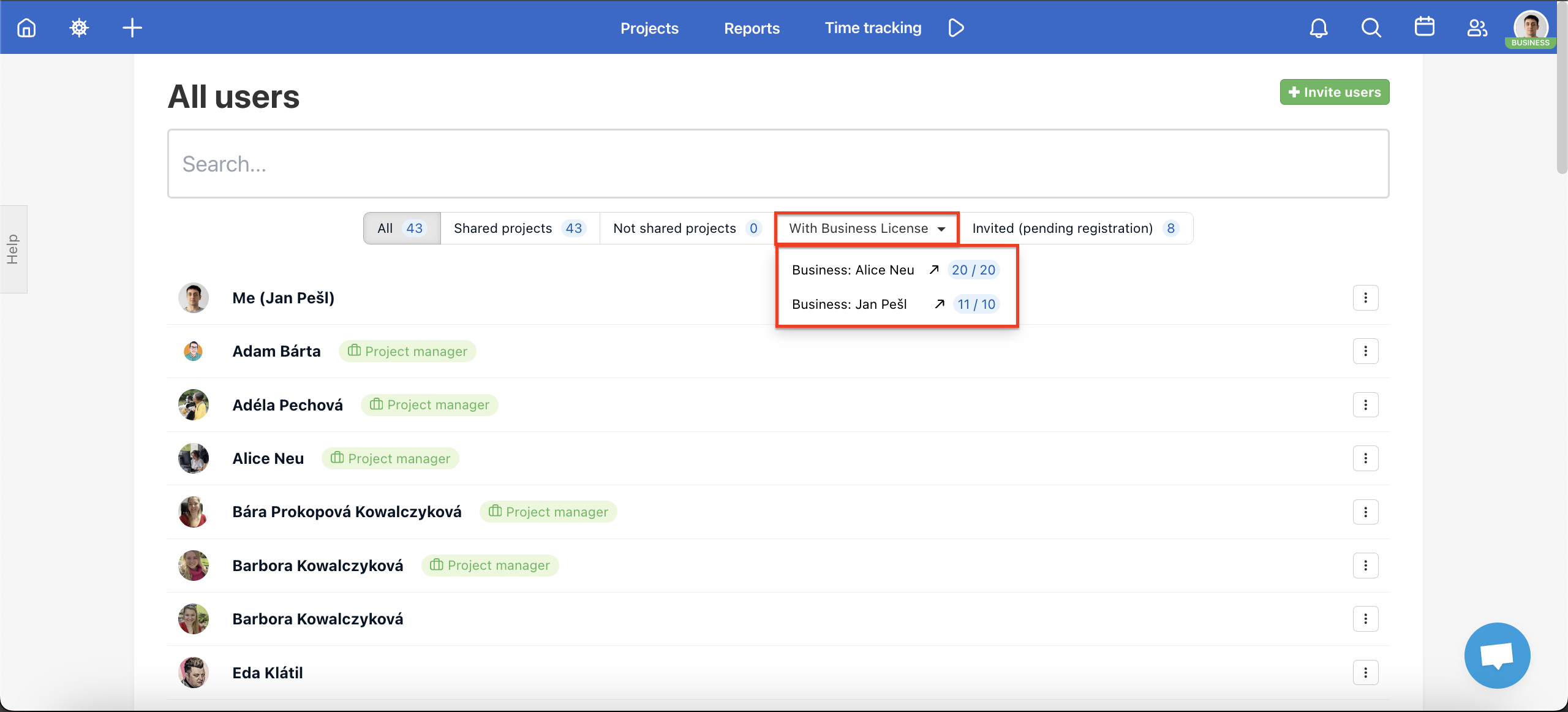The width and height of the screenshot is (1568, 712).
Task: Open Notifications bell icon
Action: 1318,27
